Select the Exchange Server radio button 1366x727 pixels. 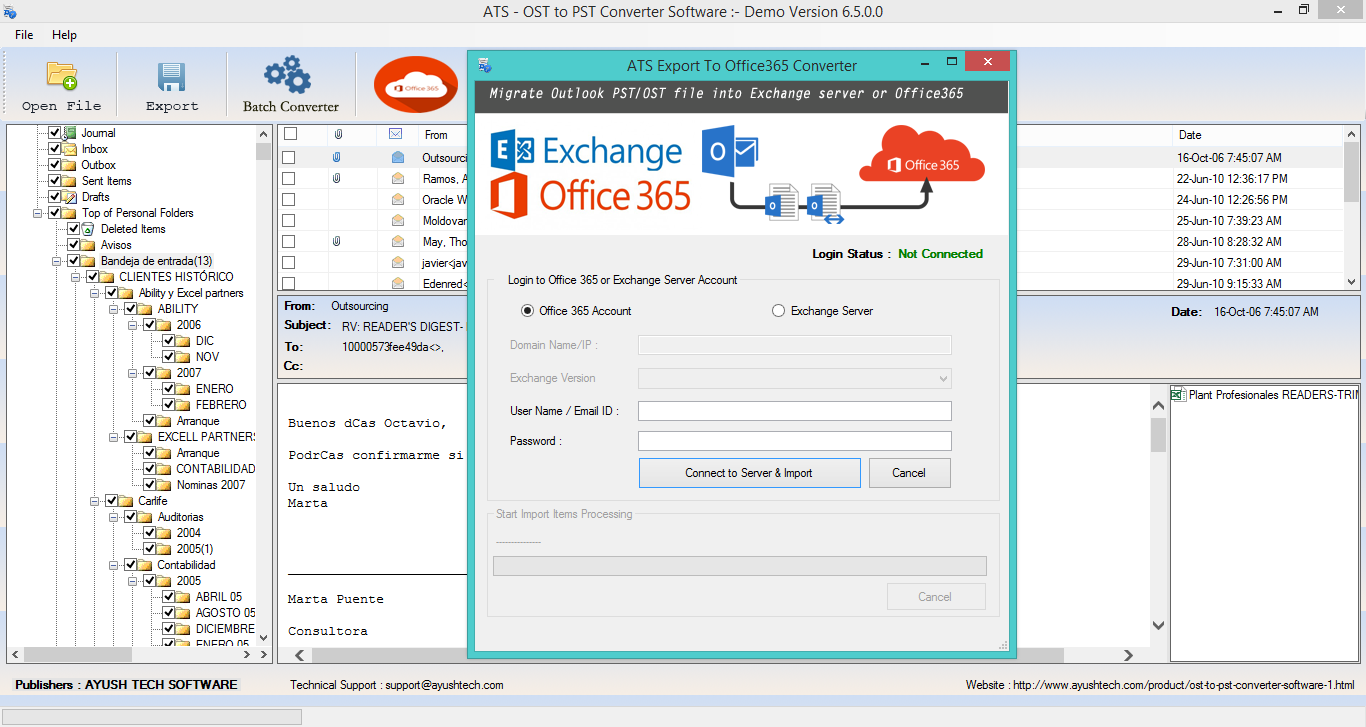pyautogui.click(x=778, y=310)
